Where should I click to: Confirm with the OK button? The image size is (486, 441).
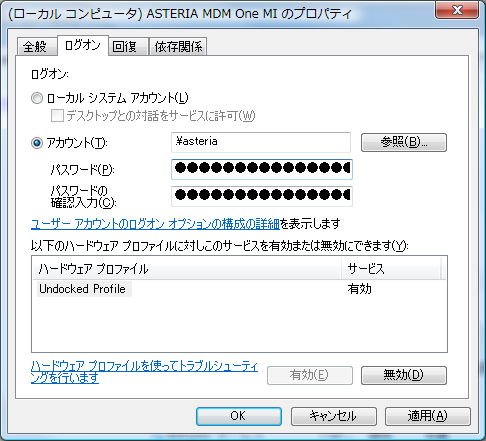tap(239, 416)
